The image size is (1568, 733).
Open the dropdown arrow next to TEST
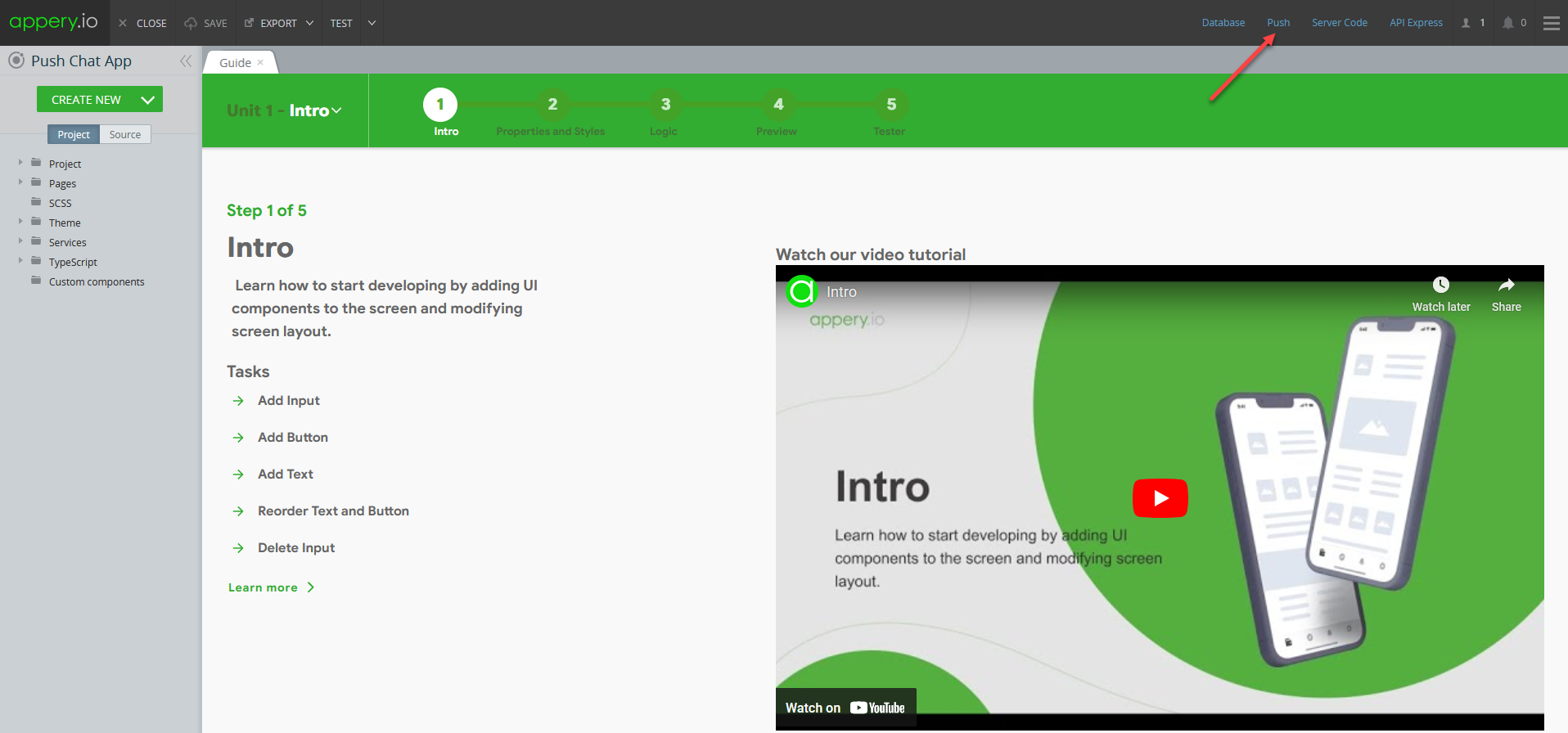[x=372, y=23]
